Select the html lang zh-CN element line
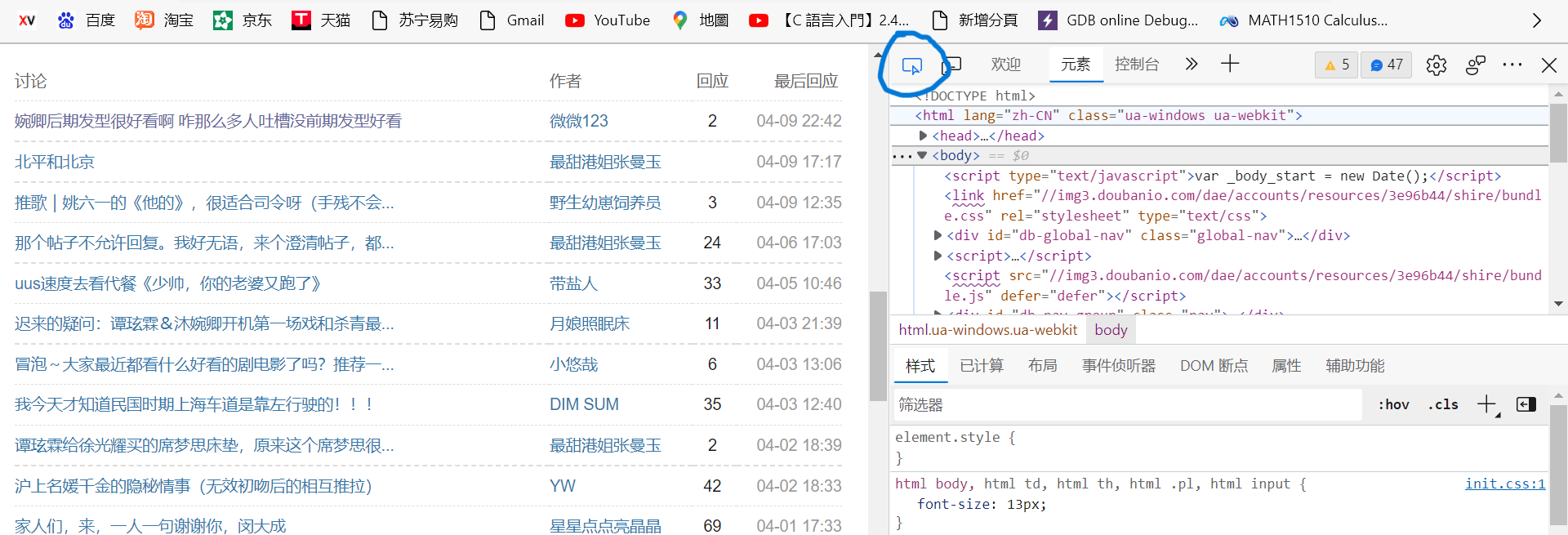The image size is (1568, 535). click(1108, 116)
